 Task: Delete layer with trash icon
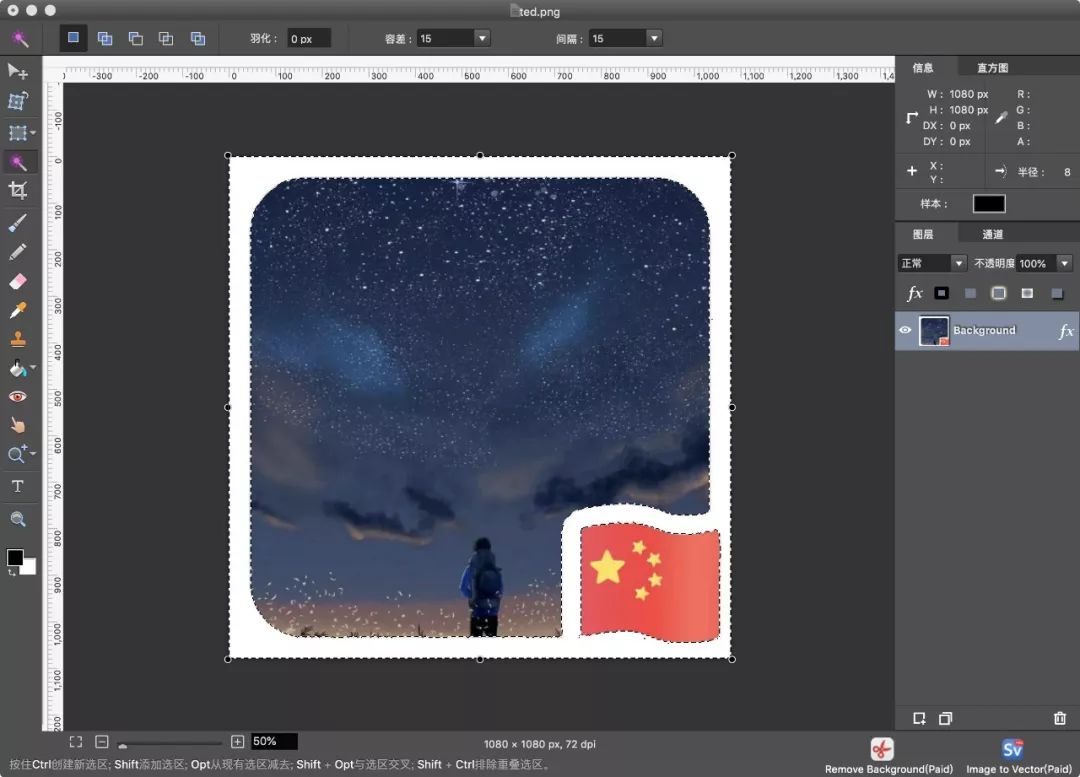tap(1060, 718)
